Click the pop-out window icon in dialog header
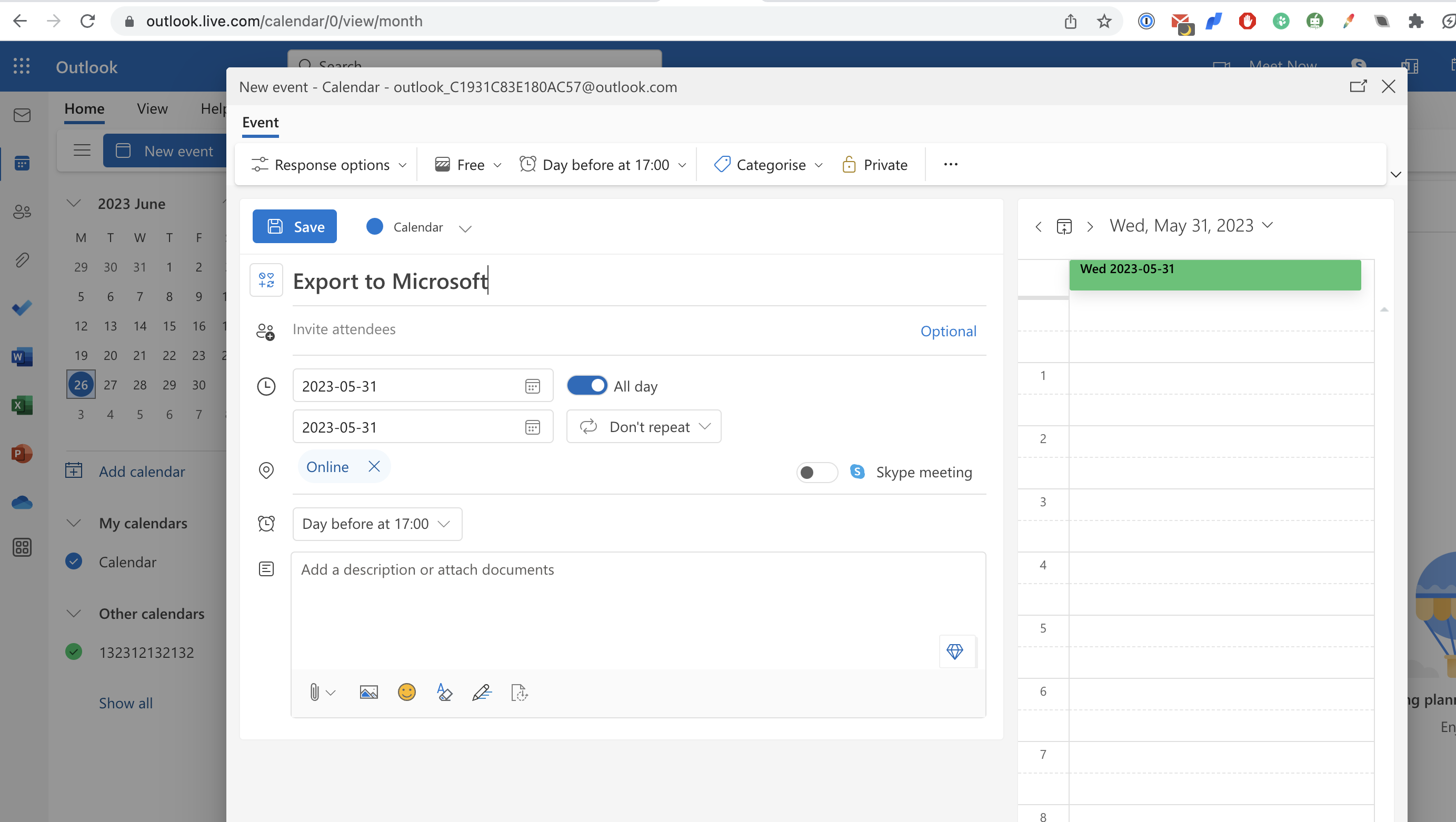Image resolution: width=1456 pixels, height=822 pixels. point(1358,86)
